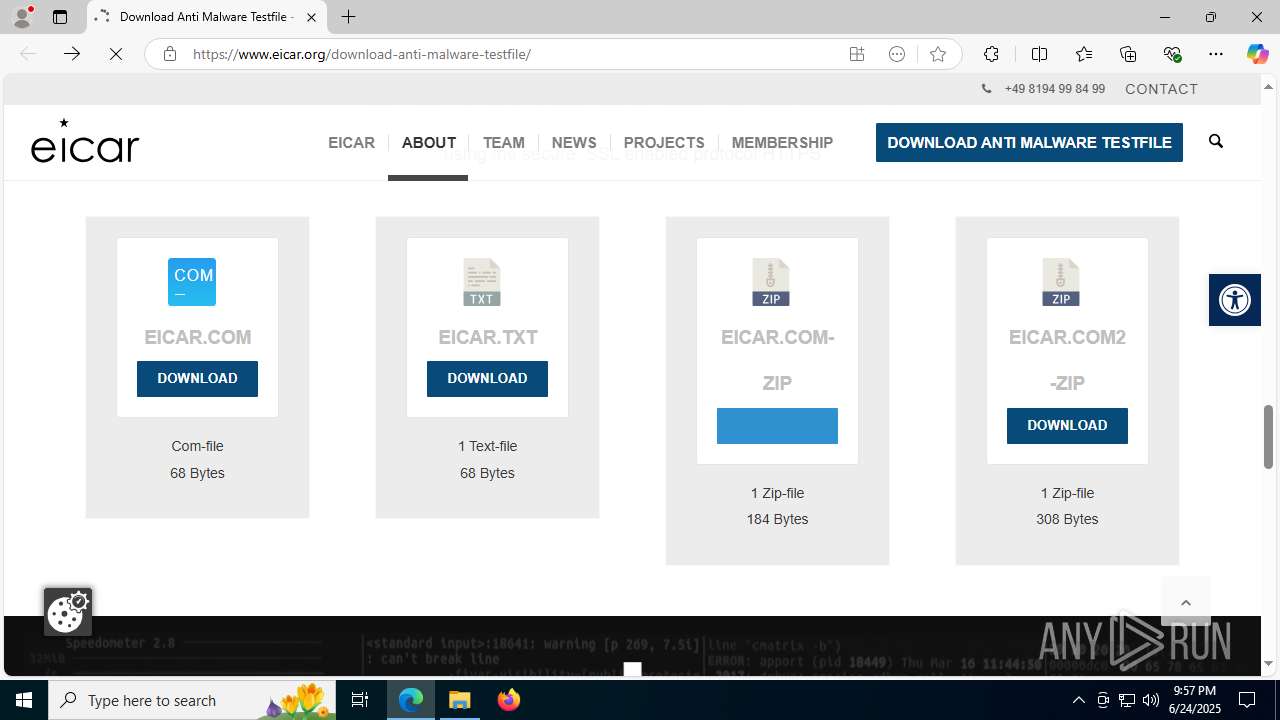
Task: Click the EICAR.COM-ZIP file icon
Action: coord(771,282)
